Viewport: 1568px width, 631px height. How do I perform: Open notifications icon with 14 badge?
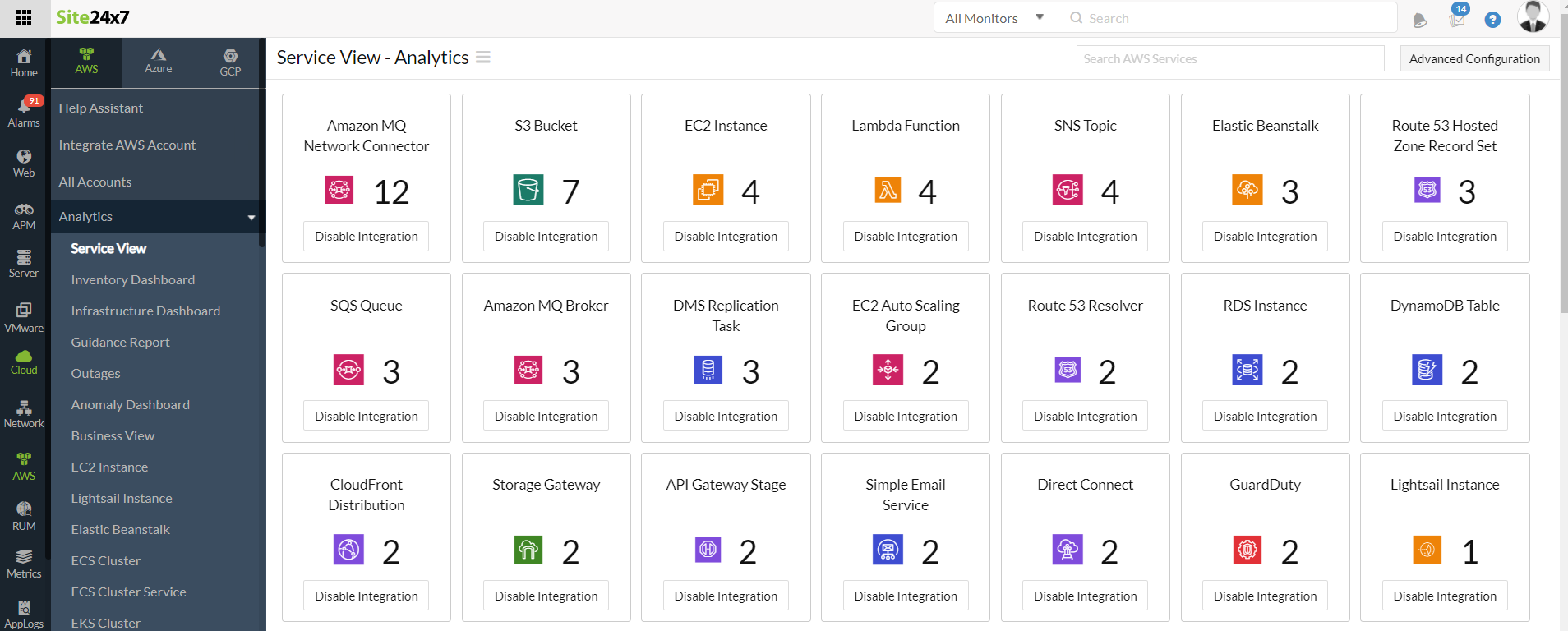[x=1457, y=18]
